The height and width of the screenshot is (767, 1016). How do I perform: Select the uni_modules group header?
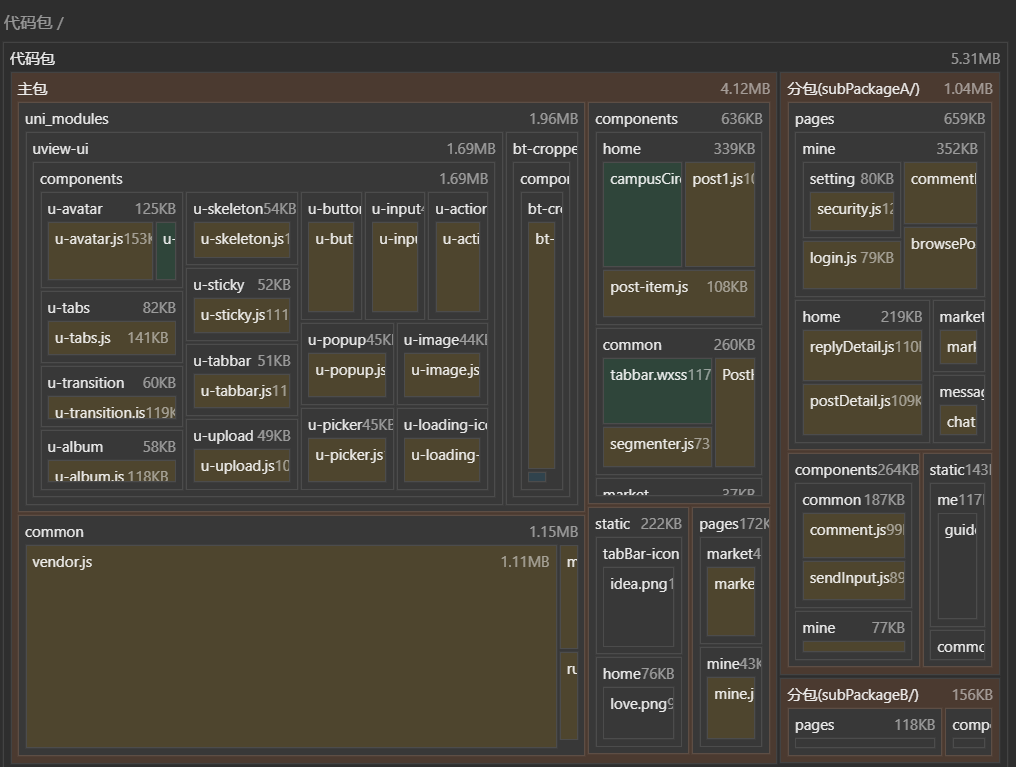click(x=67, y=119)
